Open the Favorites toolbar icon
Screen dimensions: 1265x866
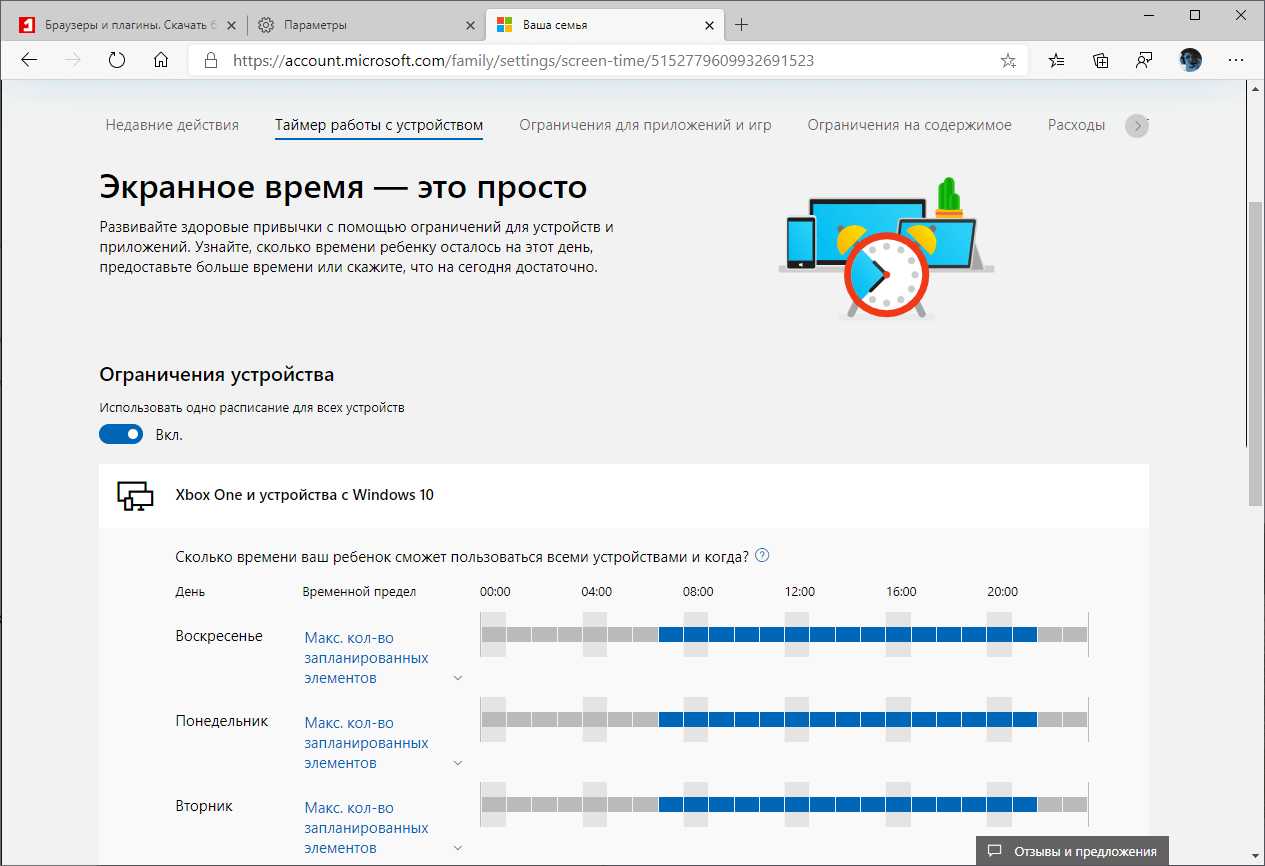click(1056, 60)
